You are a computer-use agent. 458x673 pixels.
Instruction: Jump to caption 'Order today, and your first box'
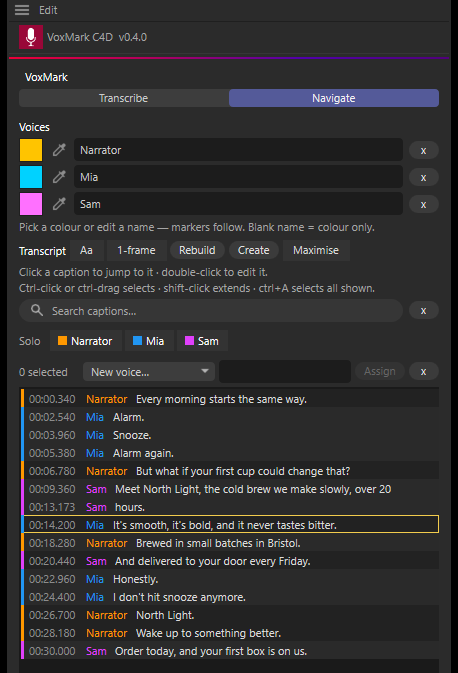pyautogui.click(x=230, y=652)
